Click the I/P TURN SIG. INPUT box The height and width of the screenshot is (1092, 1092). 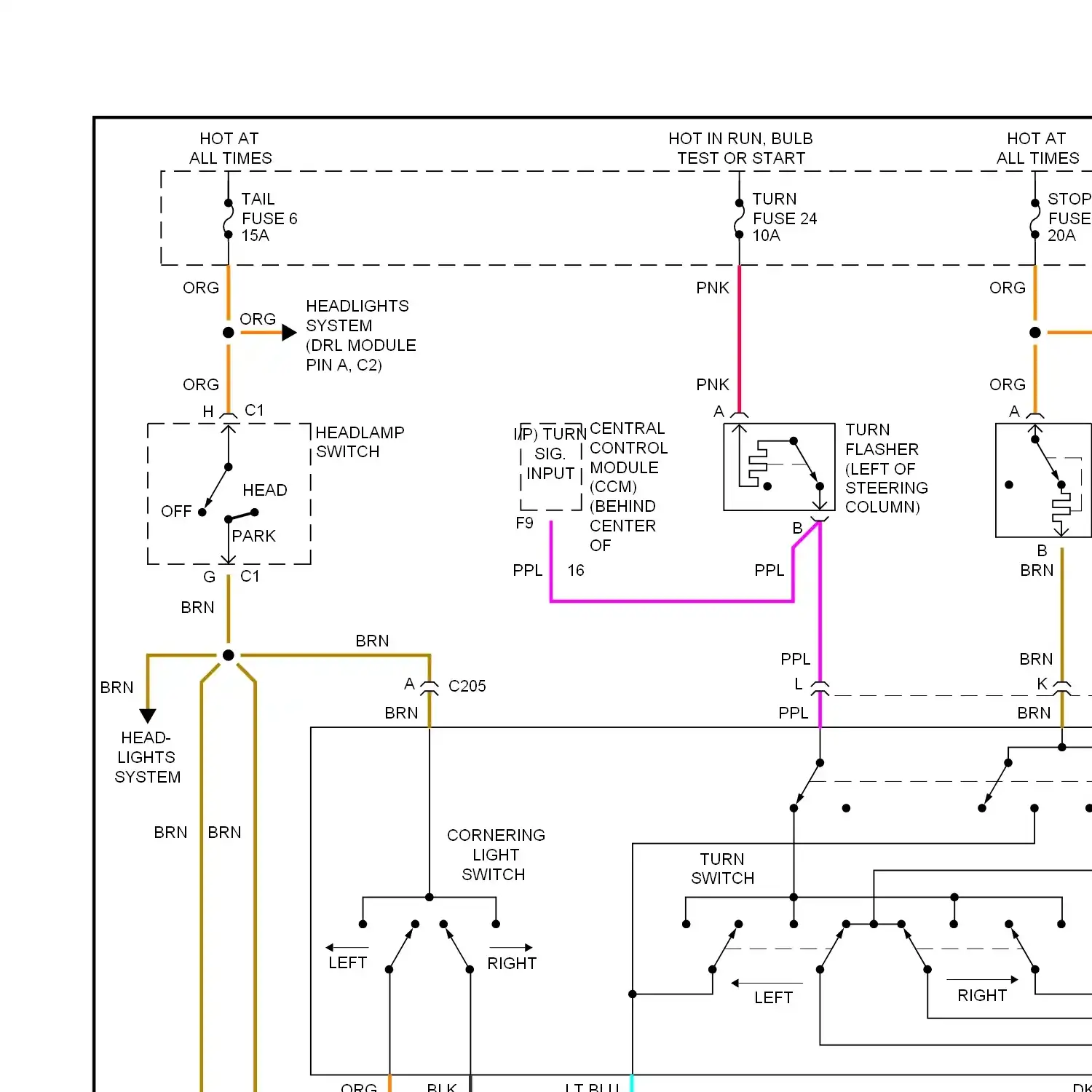(551, 467)
